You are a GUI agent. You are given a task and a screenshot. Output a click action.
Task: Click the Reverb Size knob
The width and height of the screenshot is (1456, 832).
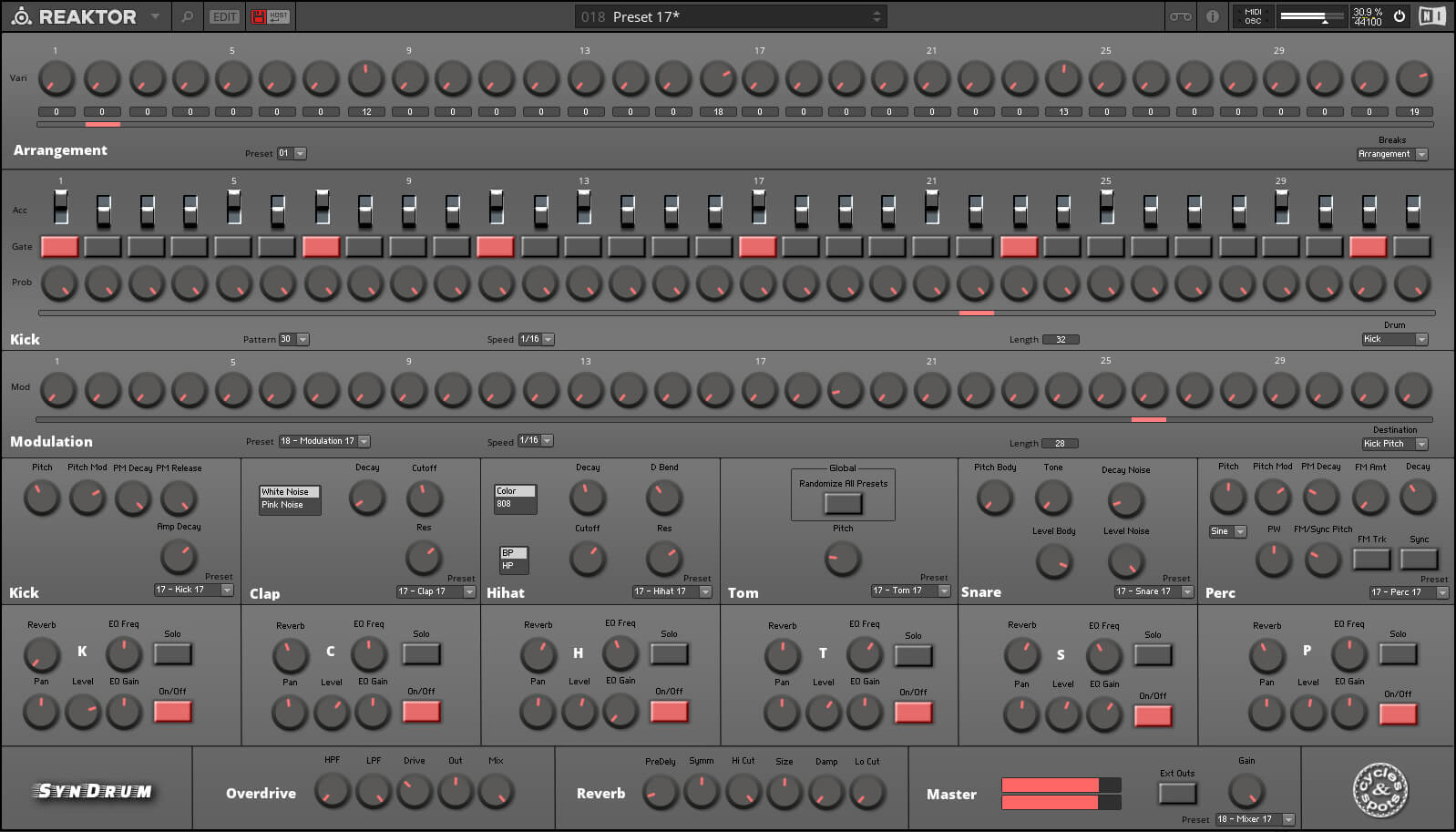(x=784, y=791)
